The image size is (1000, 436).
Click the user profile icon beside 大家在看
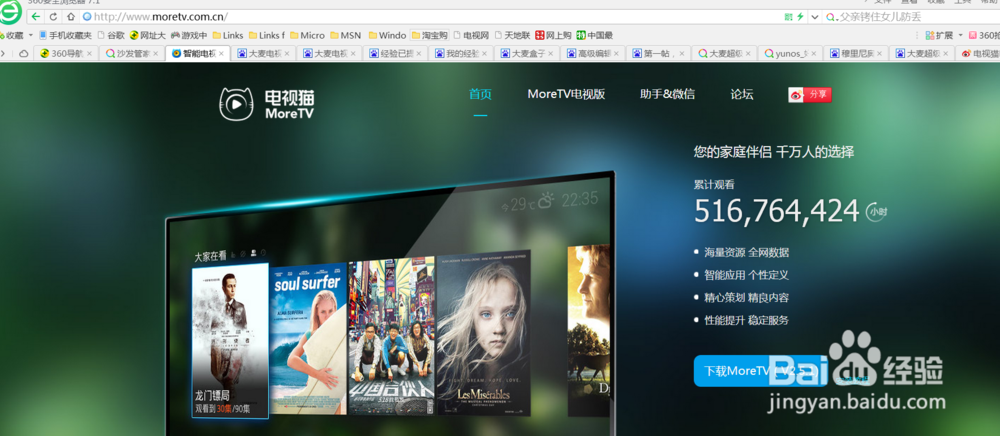tap(253, 253)
